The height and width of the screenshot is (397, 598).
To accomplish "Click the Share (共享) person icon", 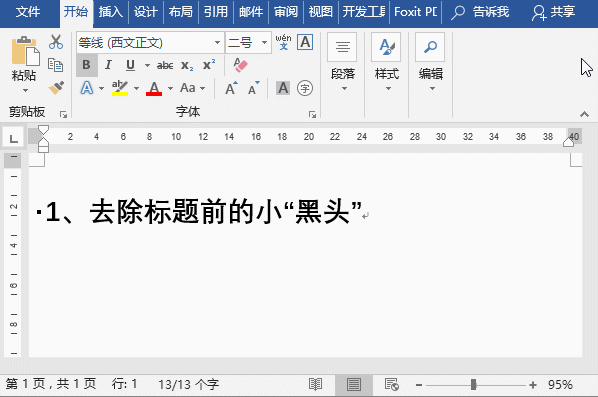I will coord(539,13).
